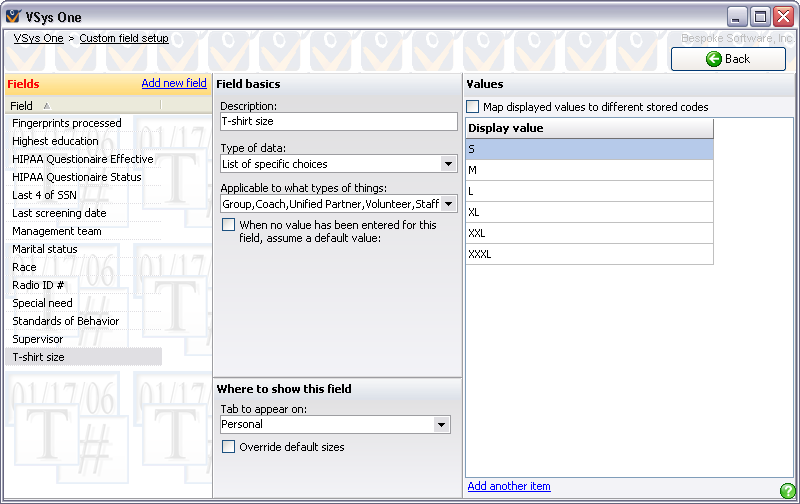
Task: Select the Highest education field
Action: click(x=84, y=141)
